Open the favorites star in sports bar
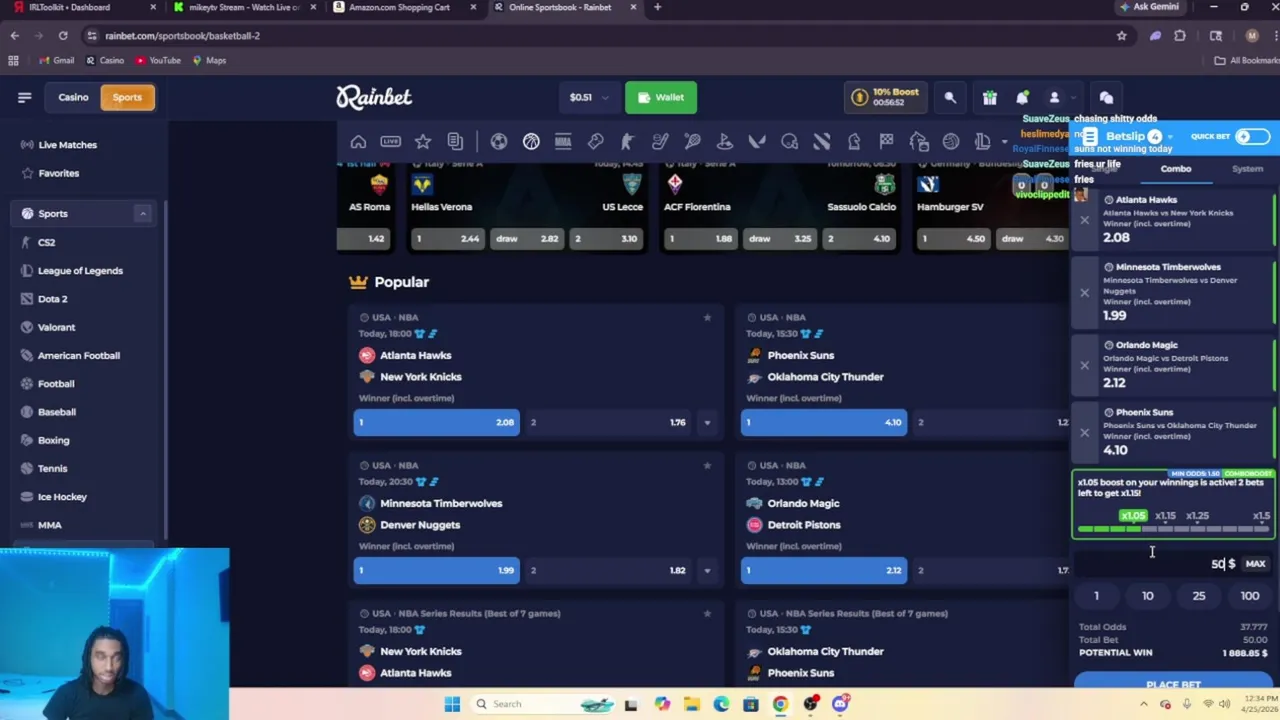The width and height of the screenshot is (1280, 720). point(423,142)
